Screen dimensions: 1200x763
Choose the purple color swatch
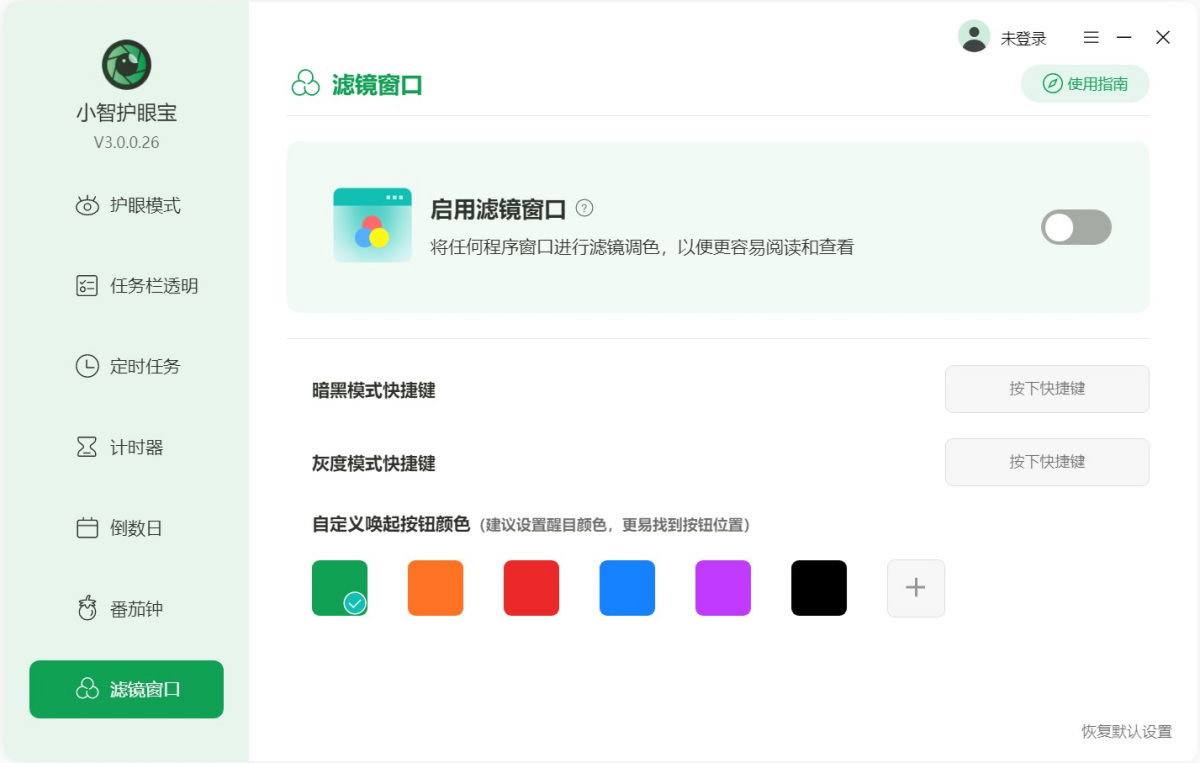click(723, 587)
